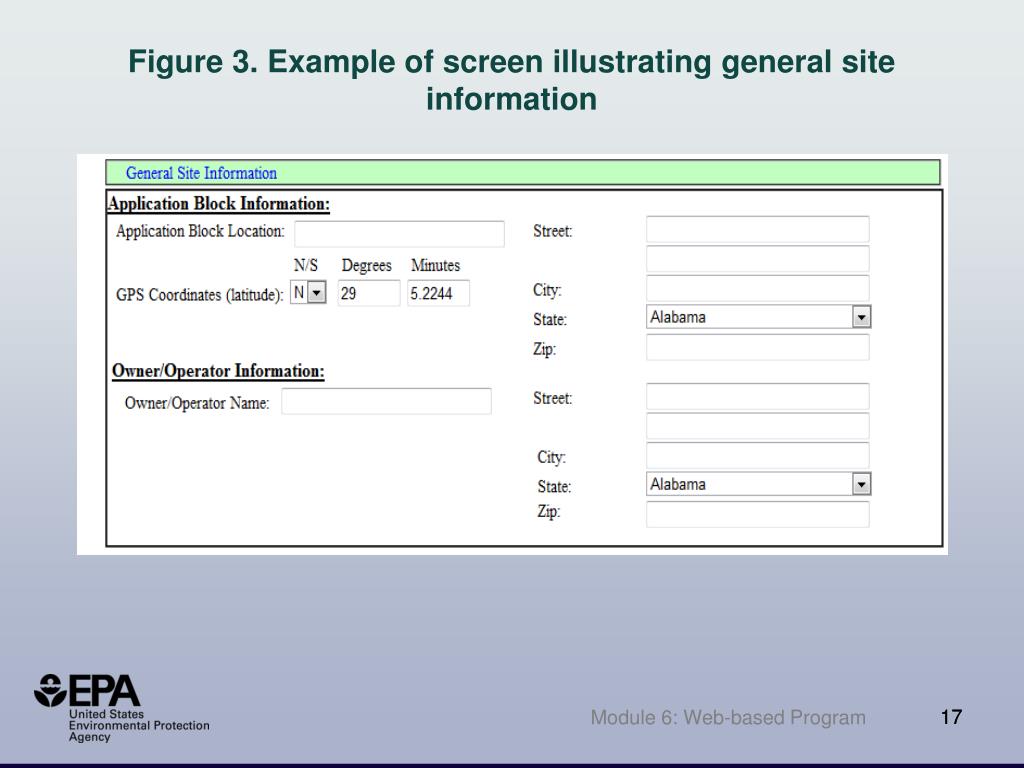The width and height of the screenshot is (1024, 768).
Task: Click the Degrees field showing 29
Action: 369,293
